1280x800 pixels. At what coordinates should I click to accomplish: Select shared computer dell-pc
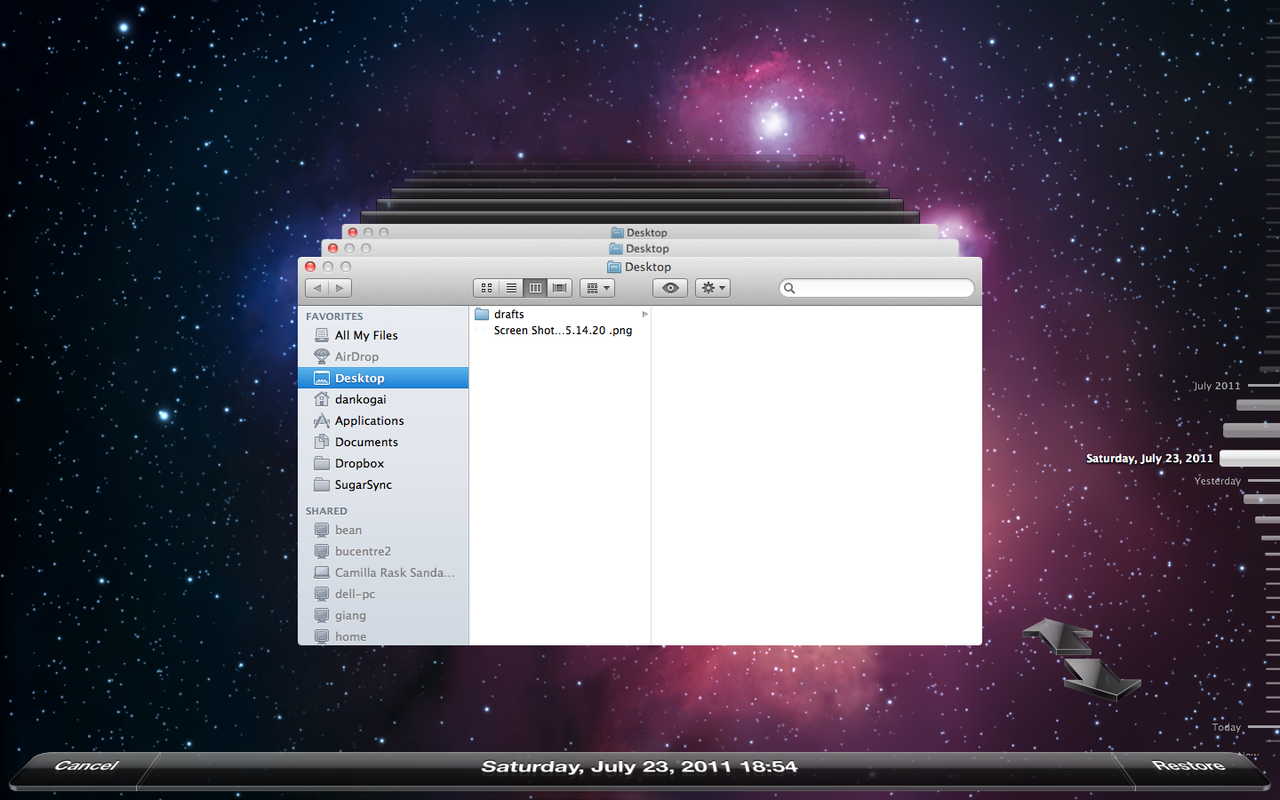(383, 594)
